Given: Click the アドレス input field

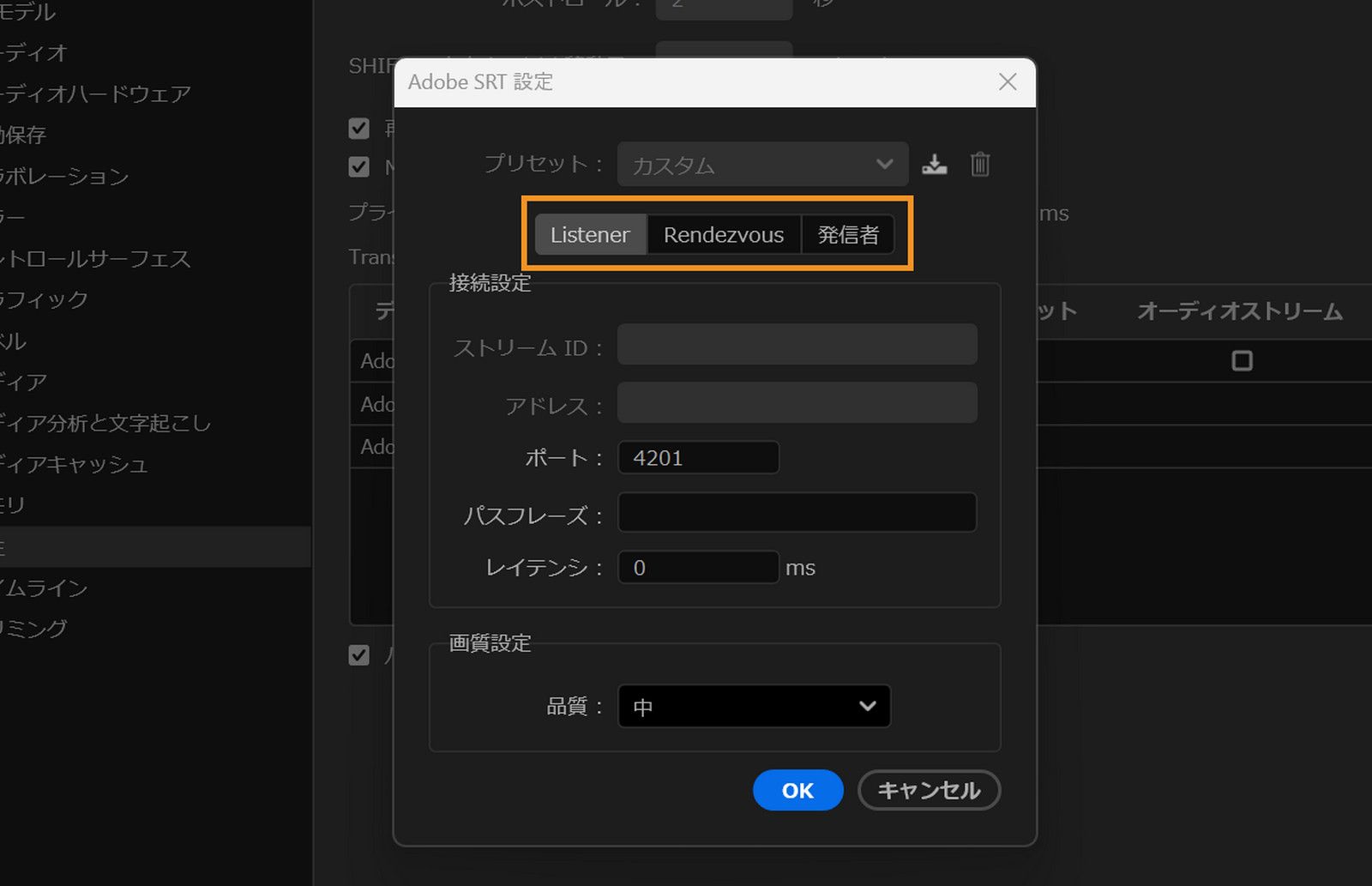Looking at the screenshot, I should point(796,402).
